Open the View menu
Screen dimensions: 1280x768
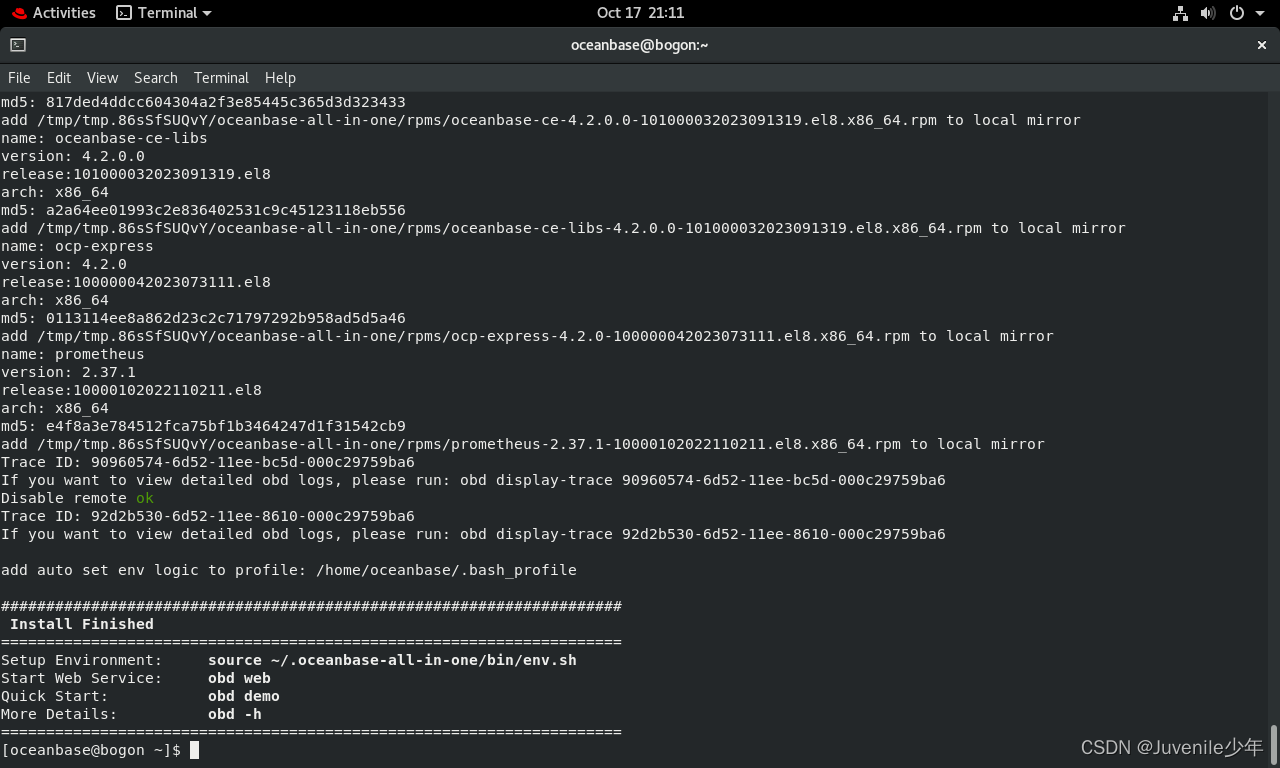coord(102,78)
